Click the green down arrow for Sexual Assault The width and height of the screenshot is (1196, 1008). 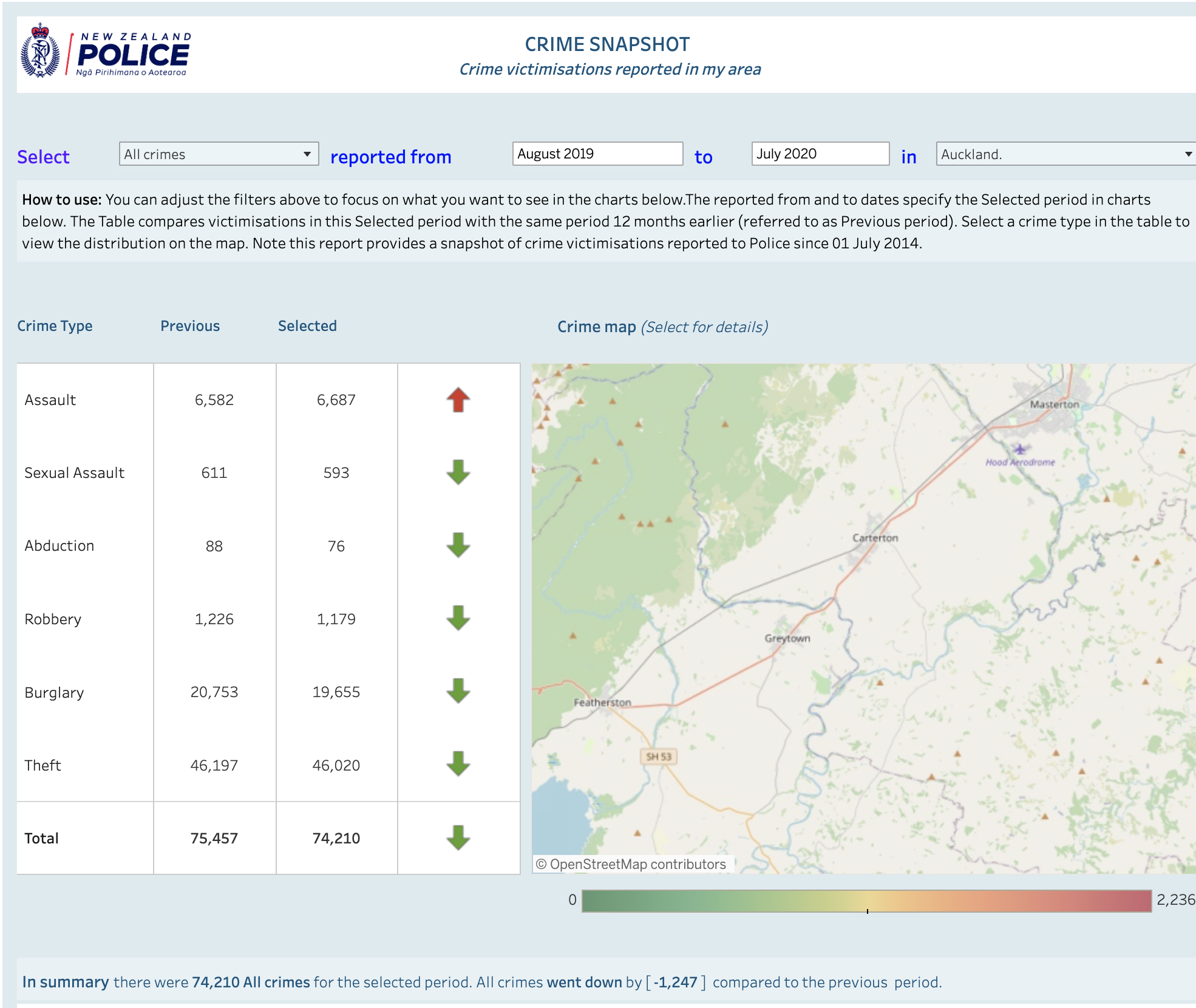(x=458, y=472)
